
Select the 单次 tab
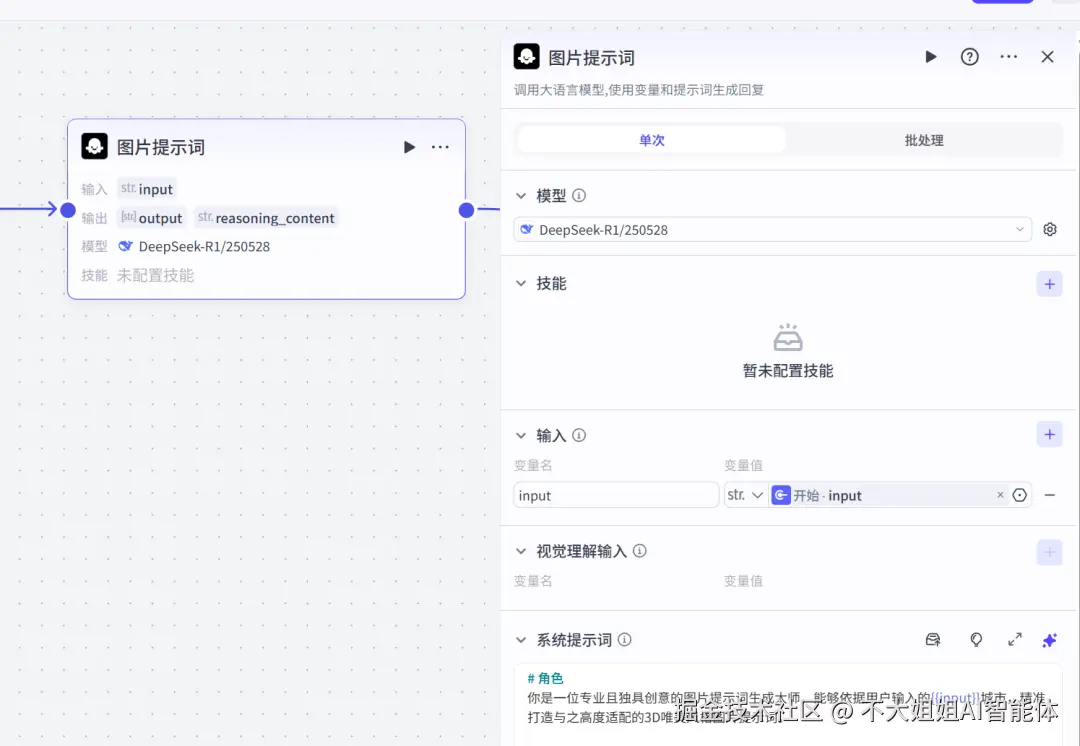pyautogui.click(x=651, y=140)
